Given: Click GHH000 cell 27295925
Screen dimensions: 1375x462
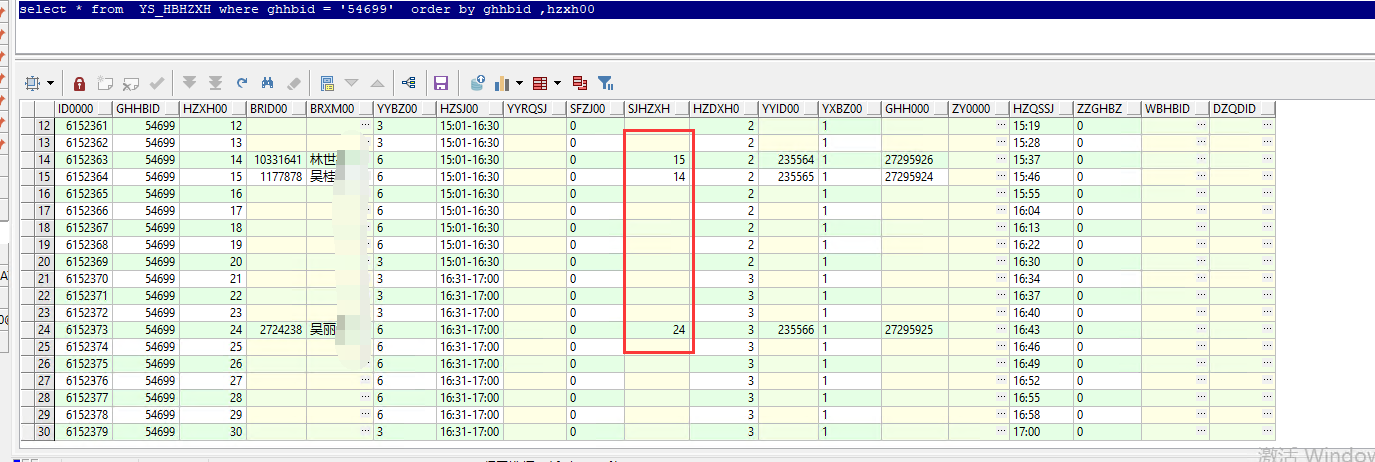Looking at the screenshot, I should 915,330.
